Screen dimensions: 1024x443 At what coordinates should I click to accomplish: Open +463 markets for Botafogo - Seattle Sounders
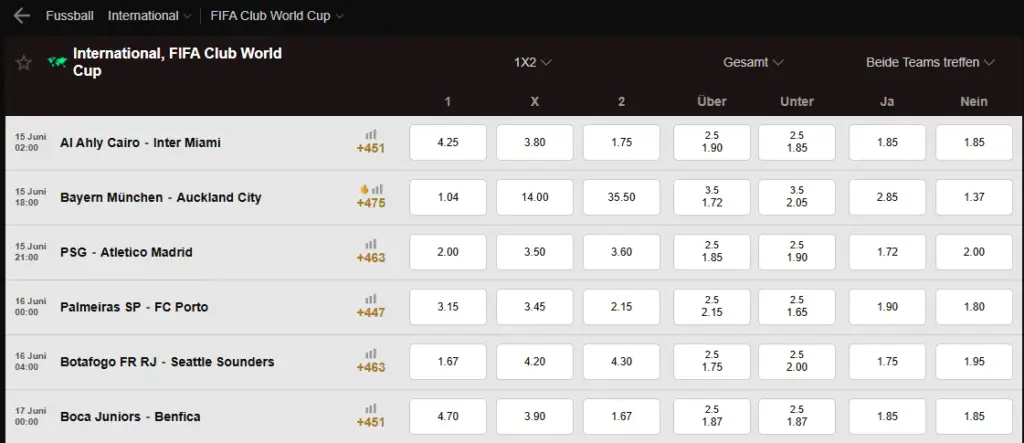pyautogui.click(x=371, y=367)
